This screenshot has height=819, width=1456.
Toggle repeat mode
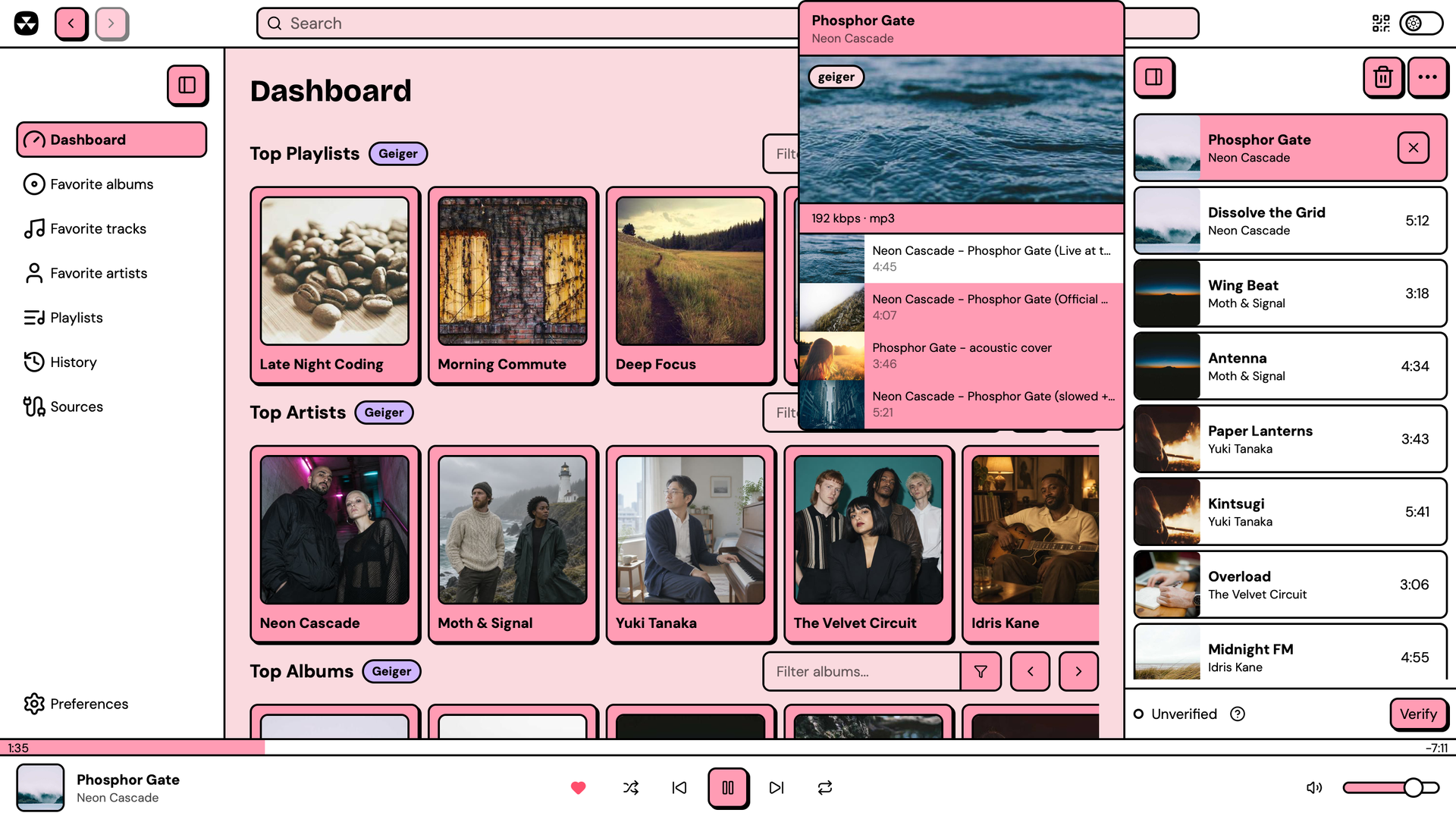click(x=825, y=788)
